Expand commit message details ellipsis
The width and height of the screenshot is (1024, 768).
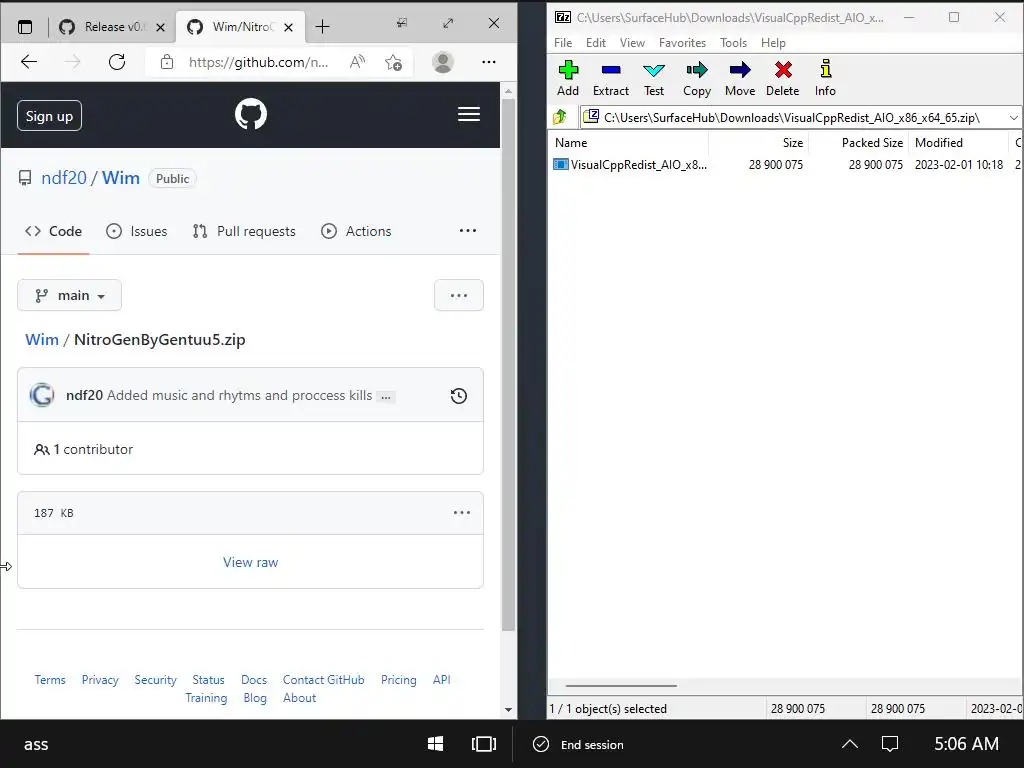tap(386, 397)
